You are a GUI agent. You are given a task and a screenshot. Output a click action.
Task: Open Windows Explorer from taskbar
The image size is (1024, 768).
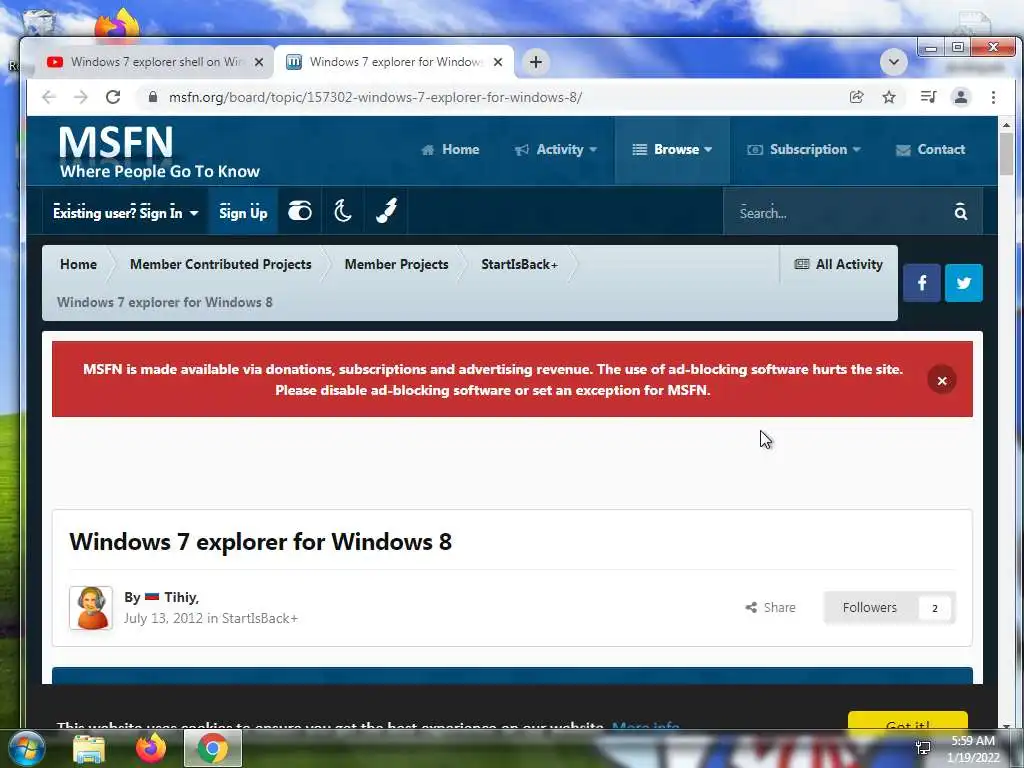[89, 748]
